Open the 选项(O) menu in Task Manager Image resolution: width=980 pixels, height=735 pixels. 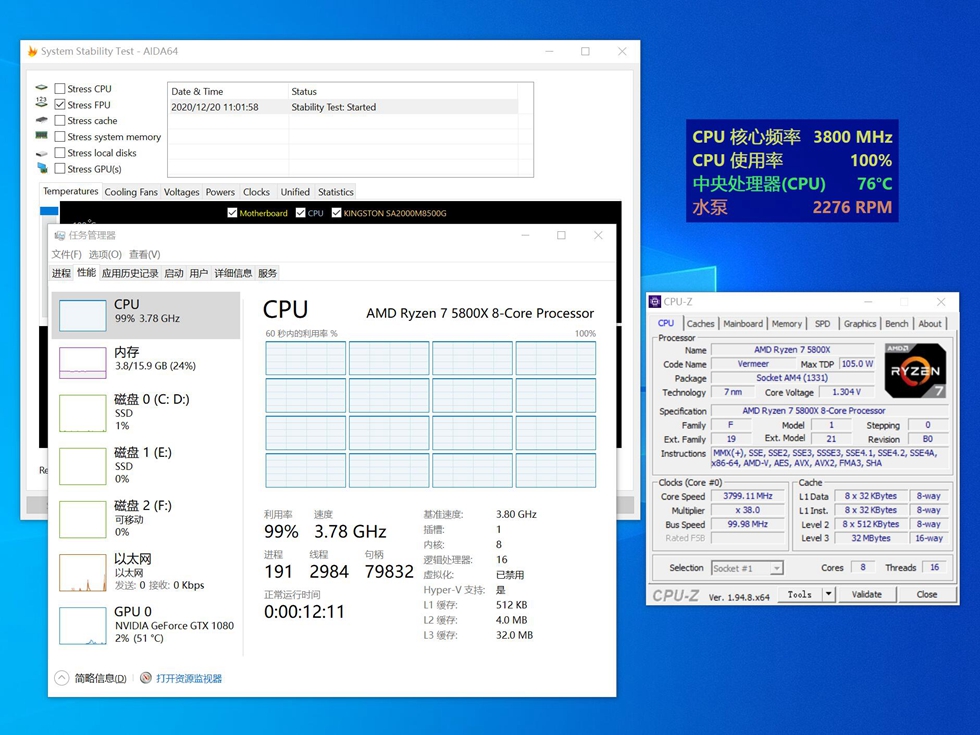pos(105,254)
